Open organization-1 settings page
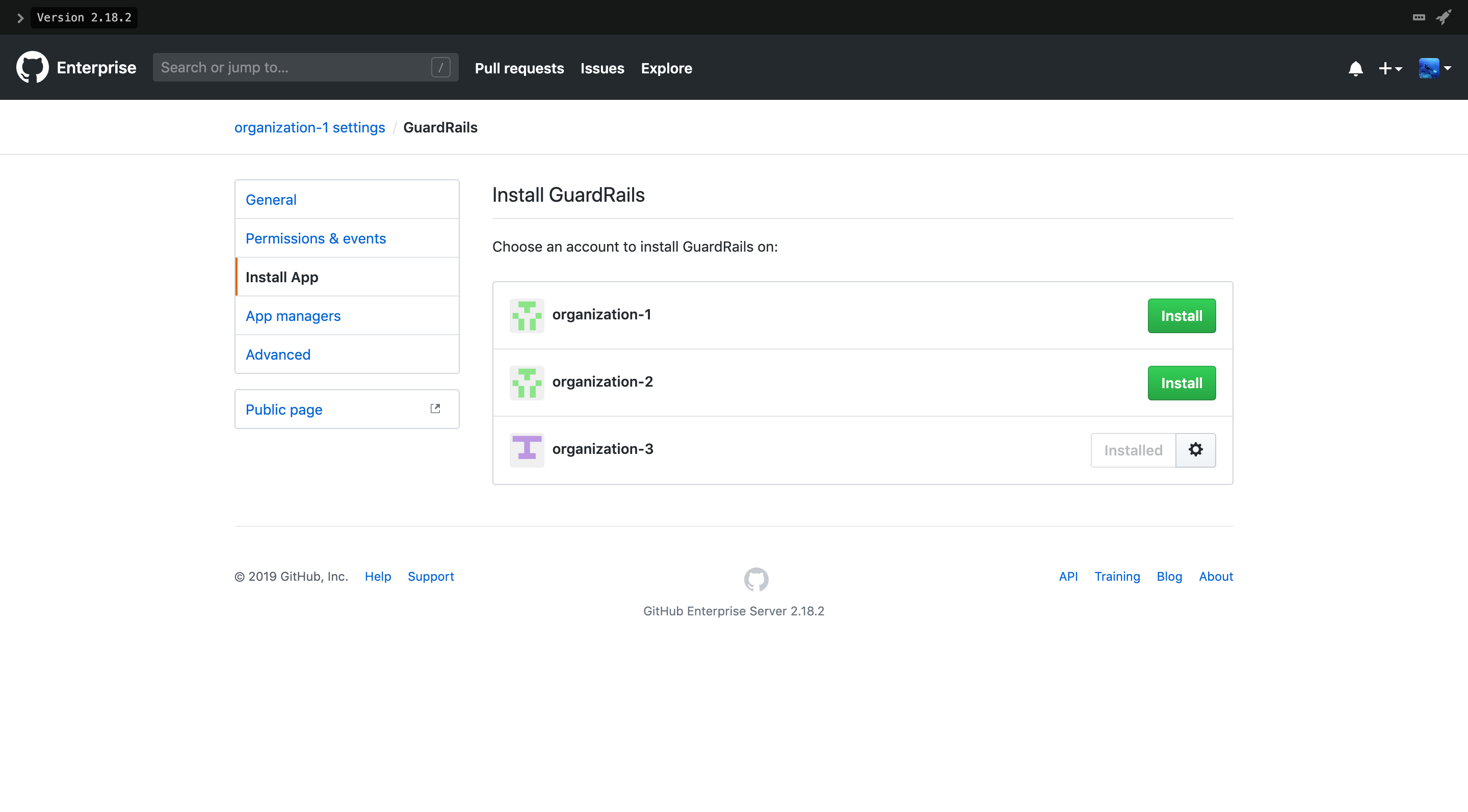1468x812 pixels. tap(310, 127)
